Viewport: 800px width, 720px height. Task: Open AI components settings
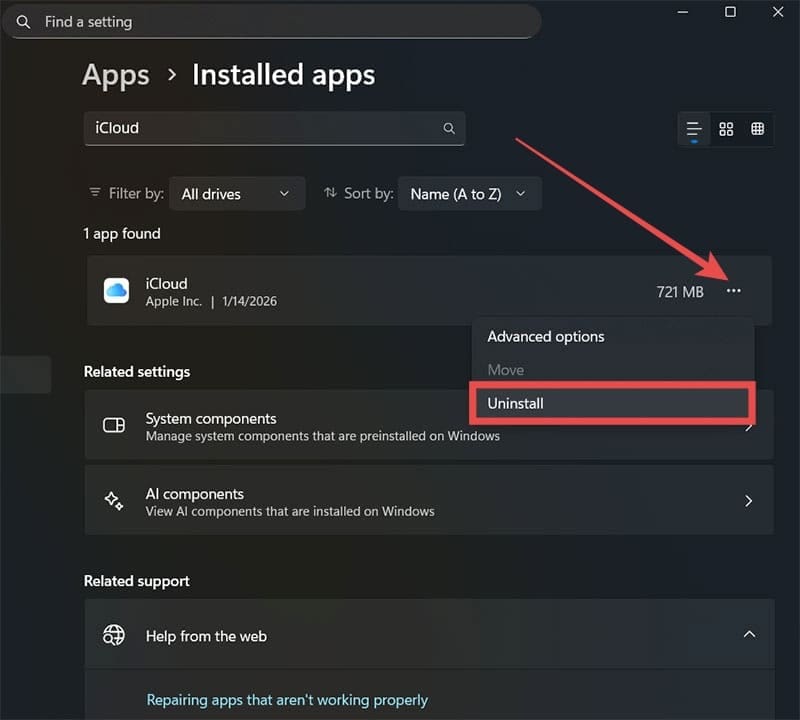(x=429, y=500)
